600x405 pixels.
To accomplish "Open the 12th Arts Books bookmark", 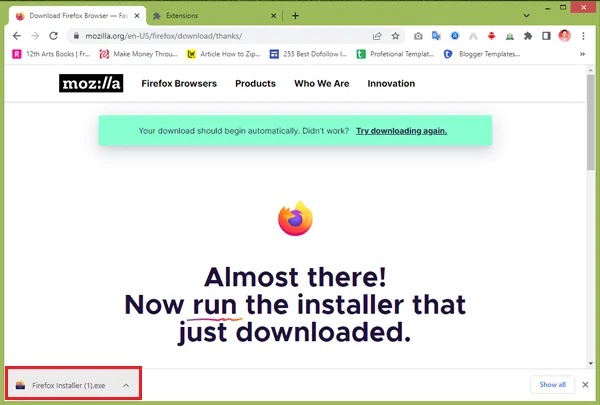I will pyautogui.click(x=51, y=54).
